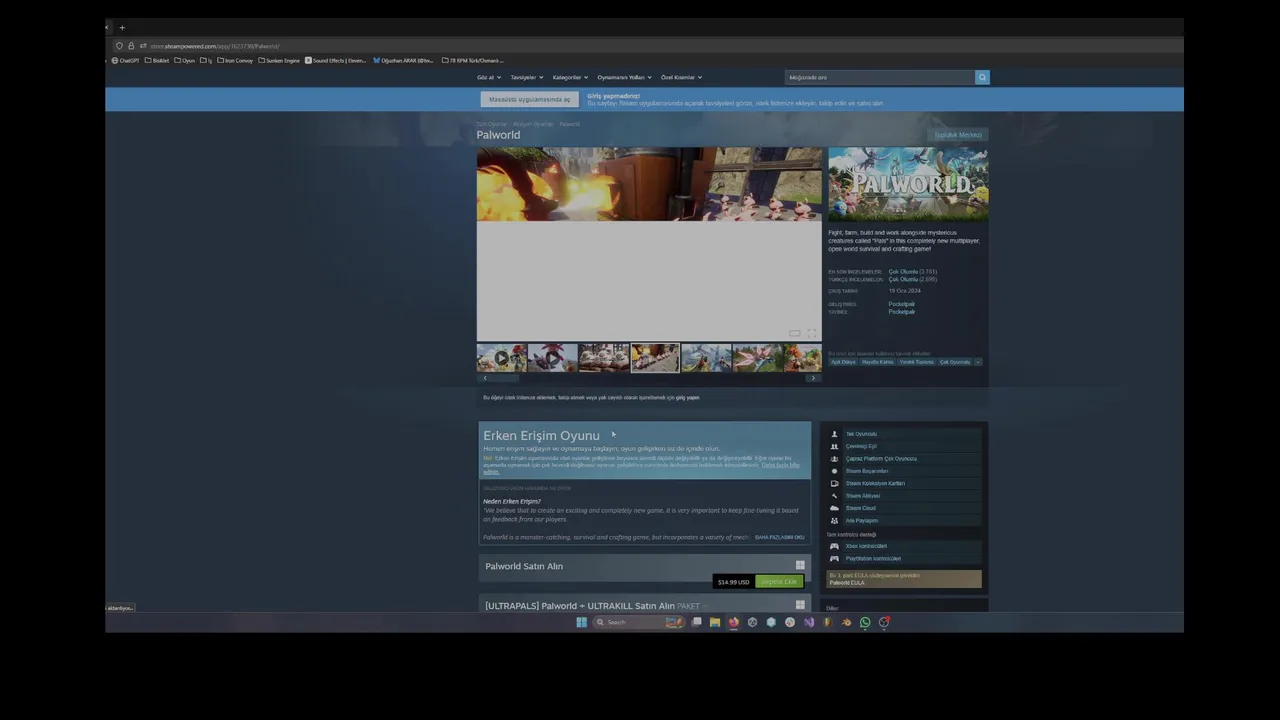The height and width of the screenshot is (720, 1280).
Task: Open the Sunken Engine bookmark folder
Action: pos(279,61)
